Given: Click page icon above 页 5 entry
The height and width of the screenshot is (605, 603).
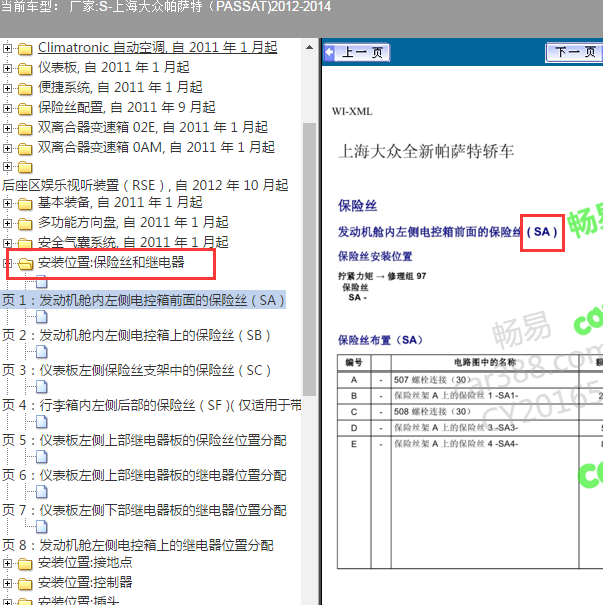Looking at the screenshot, I should [x=42, y=422].
